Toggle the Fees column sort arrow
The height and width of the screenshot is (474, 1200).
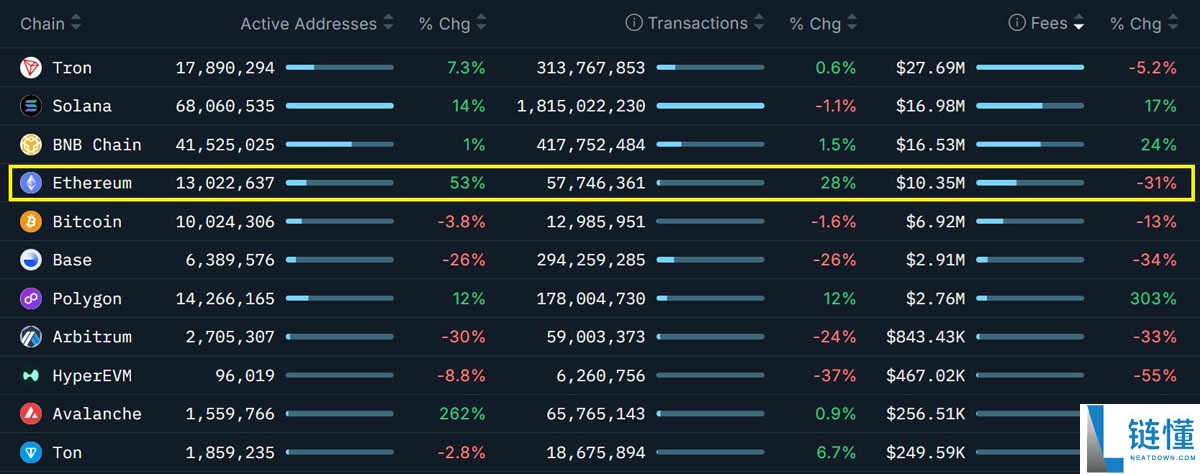(1078, 24)
